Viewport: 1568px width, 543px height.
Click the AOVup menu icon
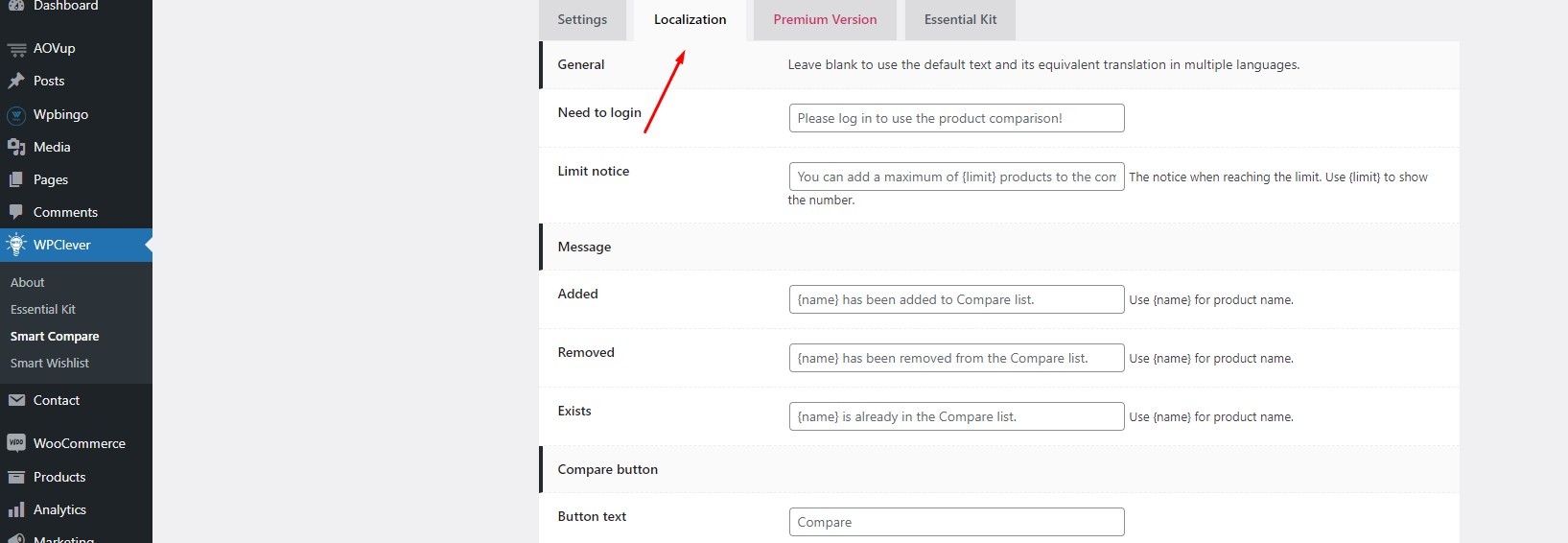(x=16, y=49)
